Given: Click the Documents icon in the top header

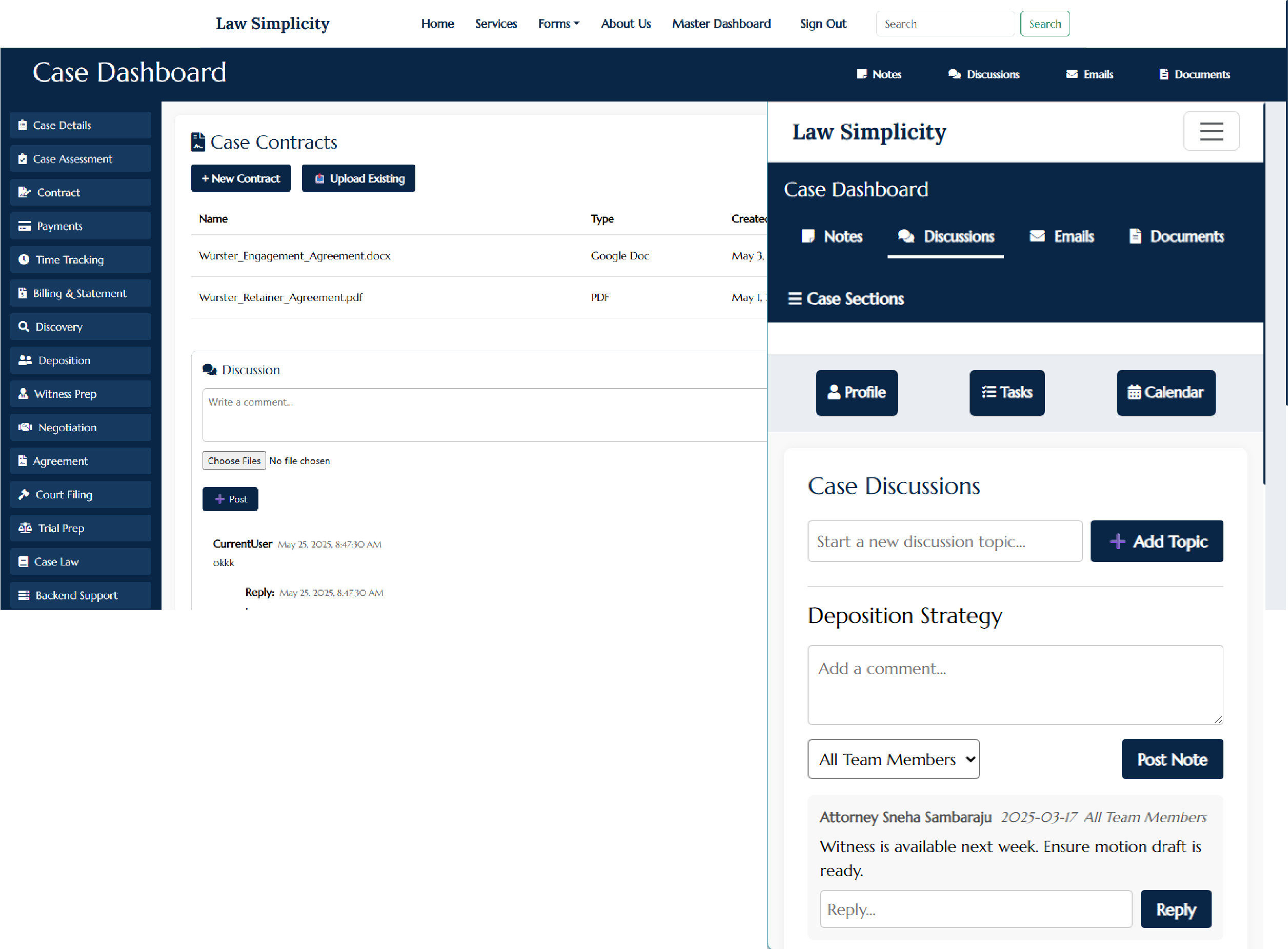Looking at the screenshot, I should pyautogui.click(x=1193, y=73).
